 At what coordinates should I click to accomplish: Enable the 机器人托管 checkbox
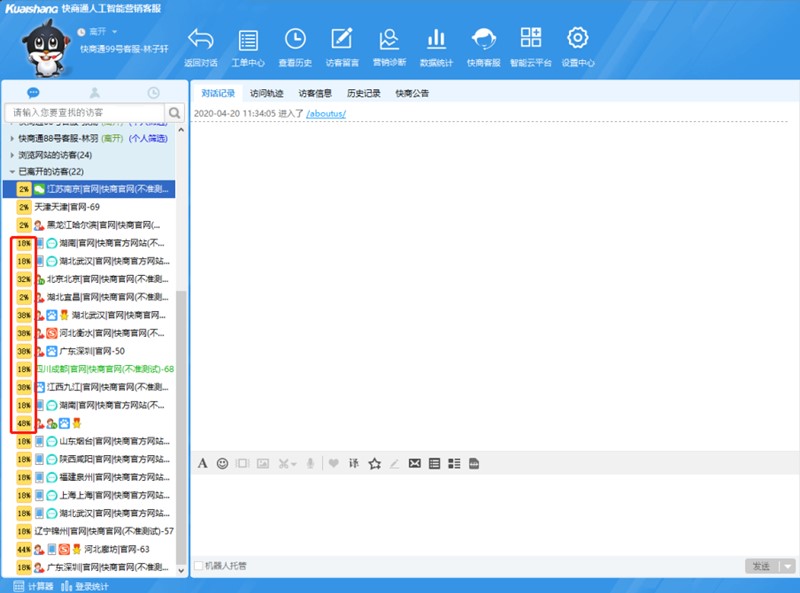pyautogui.click(x=199, y=566)
